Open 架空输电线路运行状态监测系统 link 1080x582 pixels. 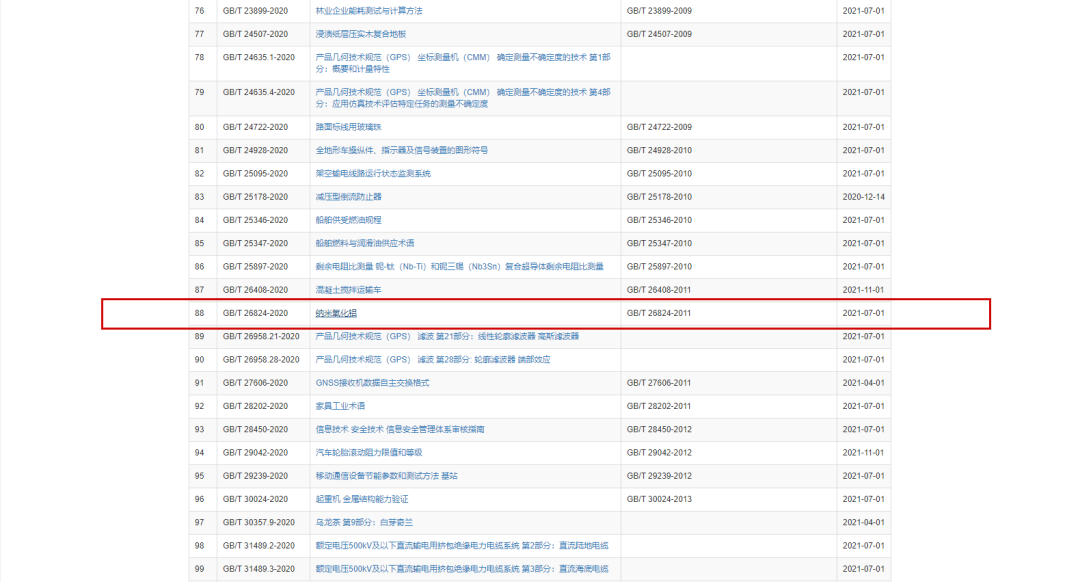[x=373, y=174]
